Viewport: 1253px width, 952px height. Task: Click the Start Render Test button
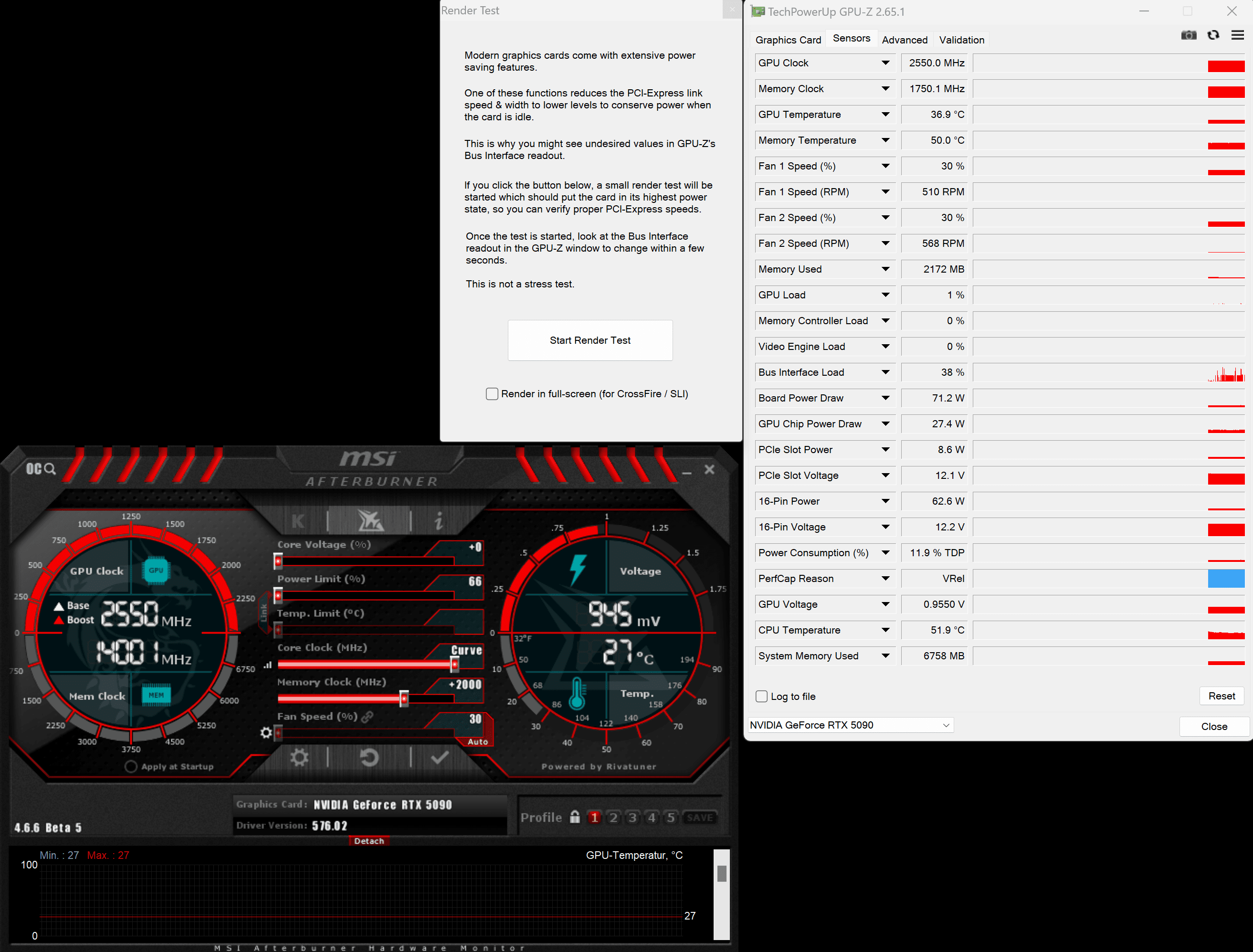coord(590,340)
